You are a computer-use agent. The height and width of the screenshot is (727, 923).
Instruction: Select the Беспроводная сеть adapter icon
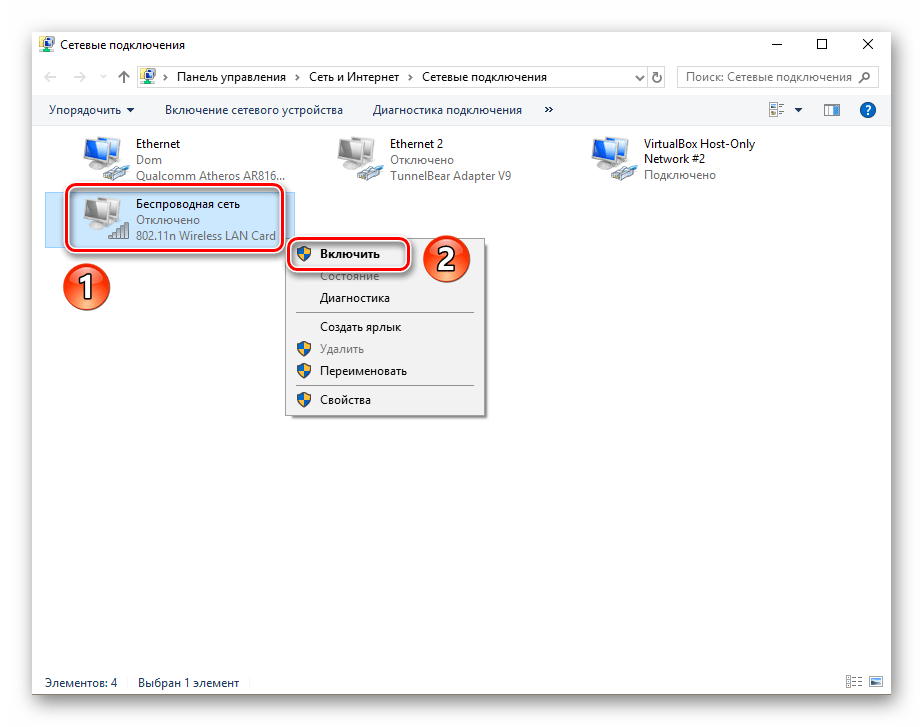click(106, 218)
